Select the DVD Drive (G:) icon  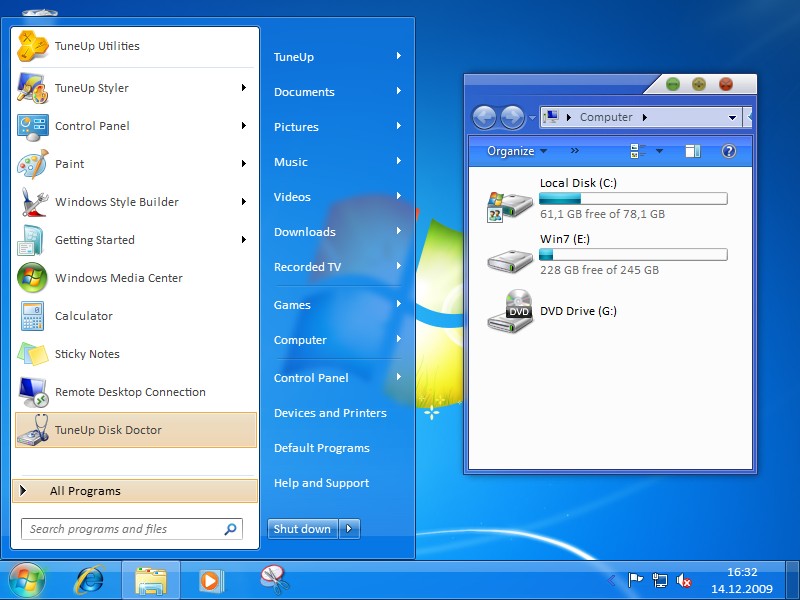(x=510, y=311)
